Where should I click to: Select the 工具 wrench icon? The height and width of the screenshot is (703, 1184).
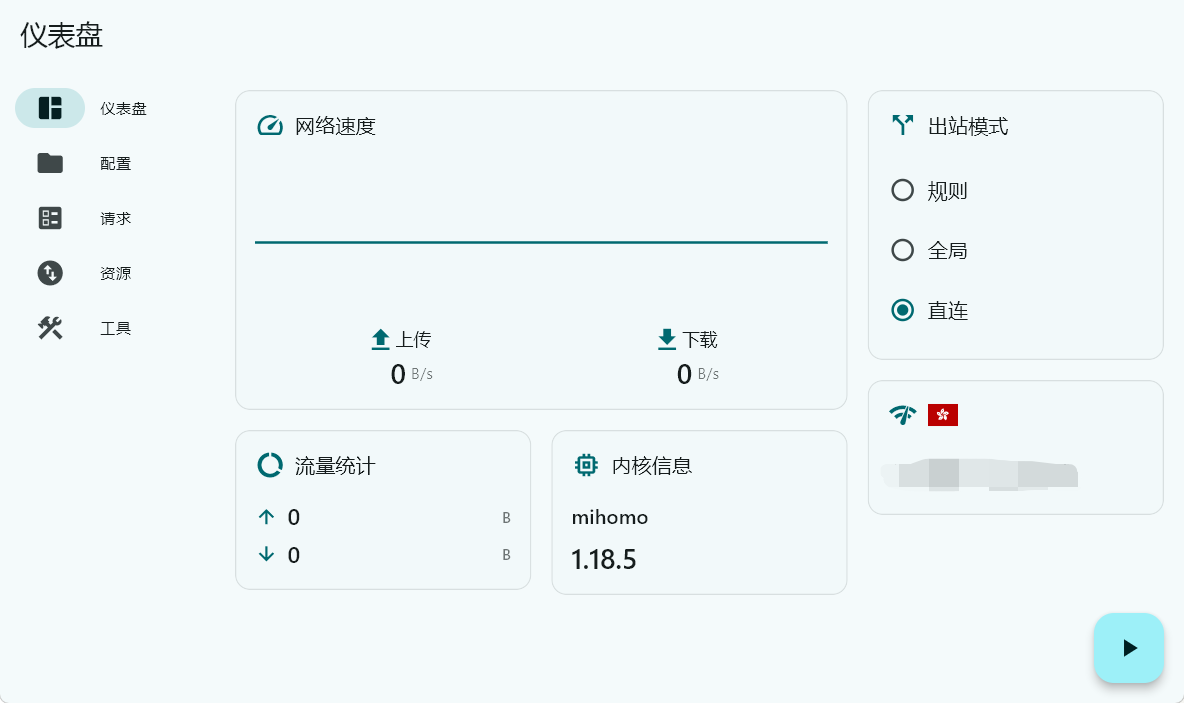(x=50, y=328)
